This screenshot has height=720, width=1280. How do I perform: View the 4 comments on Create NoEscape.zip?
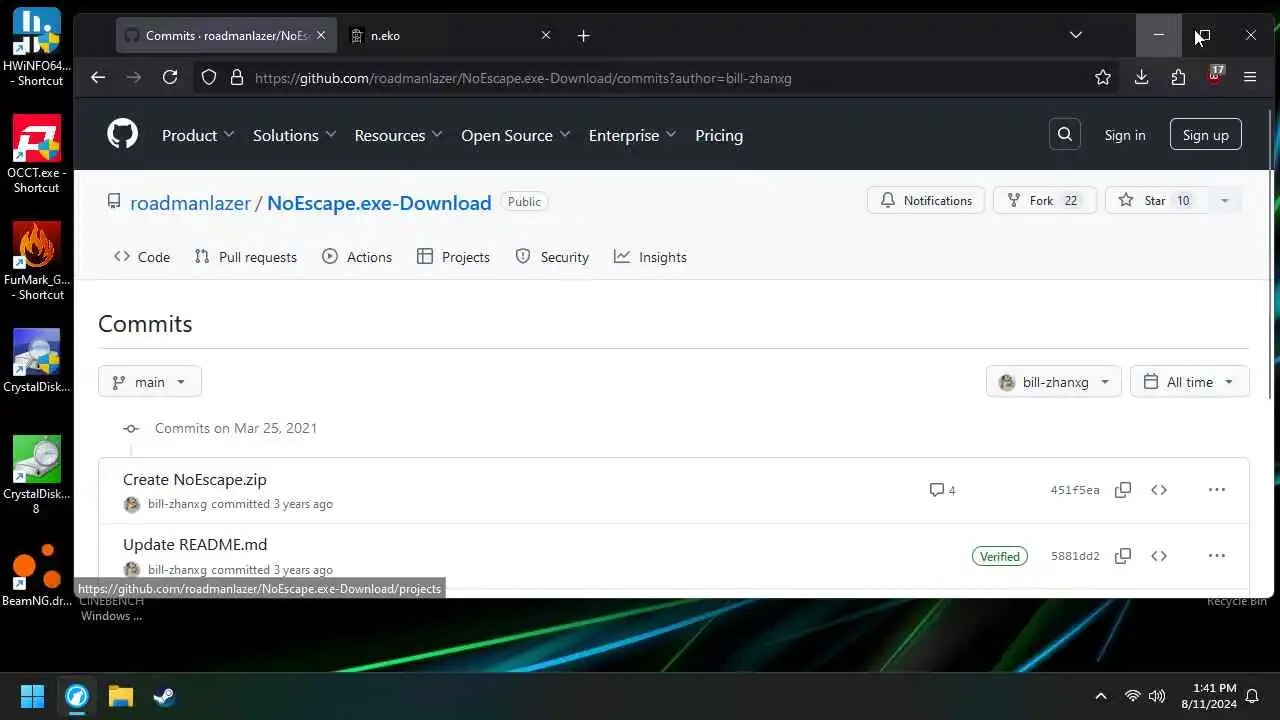tap(942, 490)
